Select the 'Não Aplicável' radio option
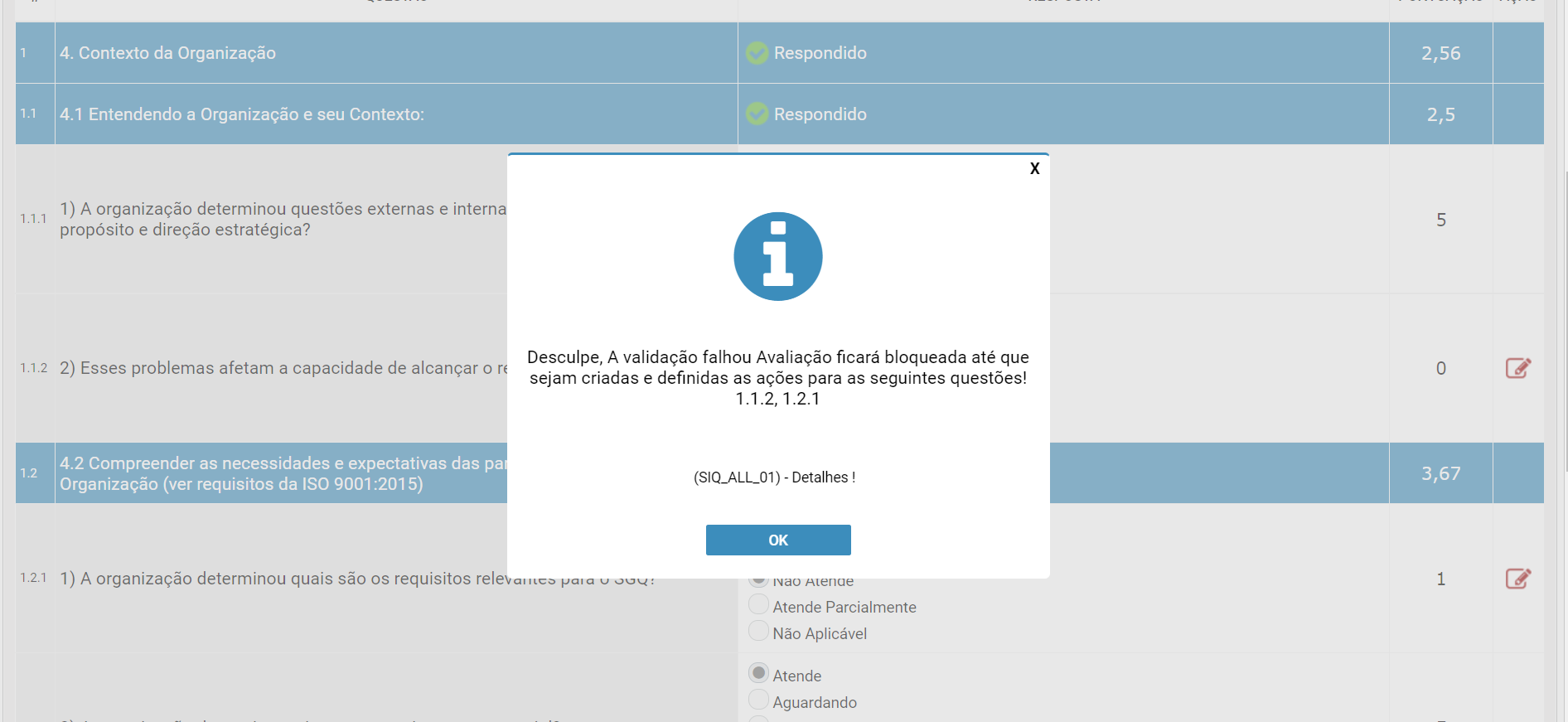The height and width of the screenshot is (722, 1568). point(758,632)
